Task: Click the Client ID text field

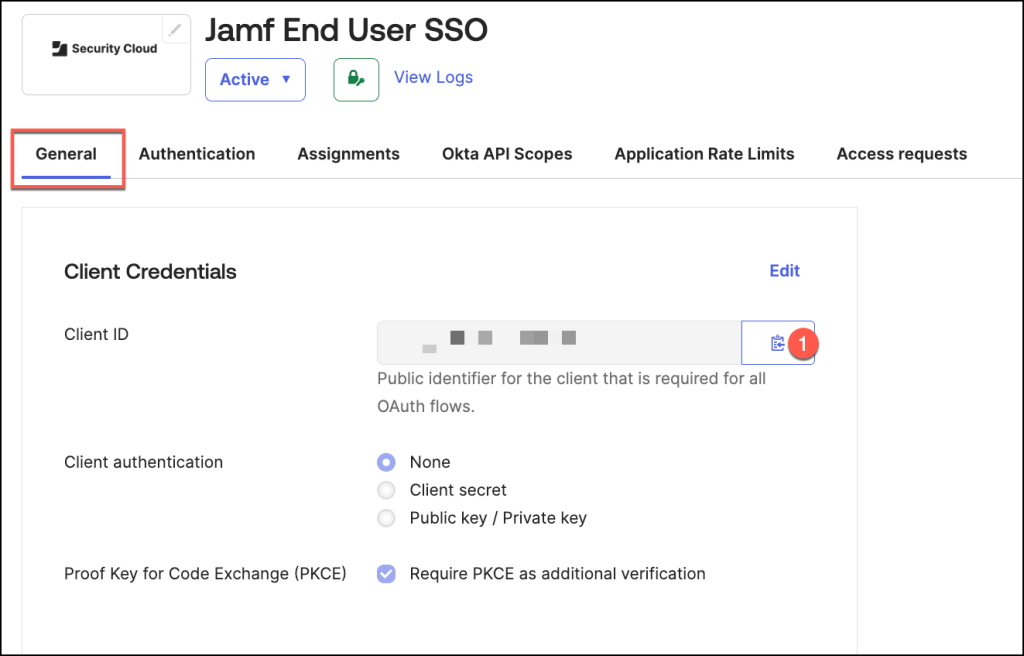Action: point(558,343)
